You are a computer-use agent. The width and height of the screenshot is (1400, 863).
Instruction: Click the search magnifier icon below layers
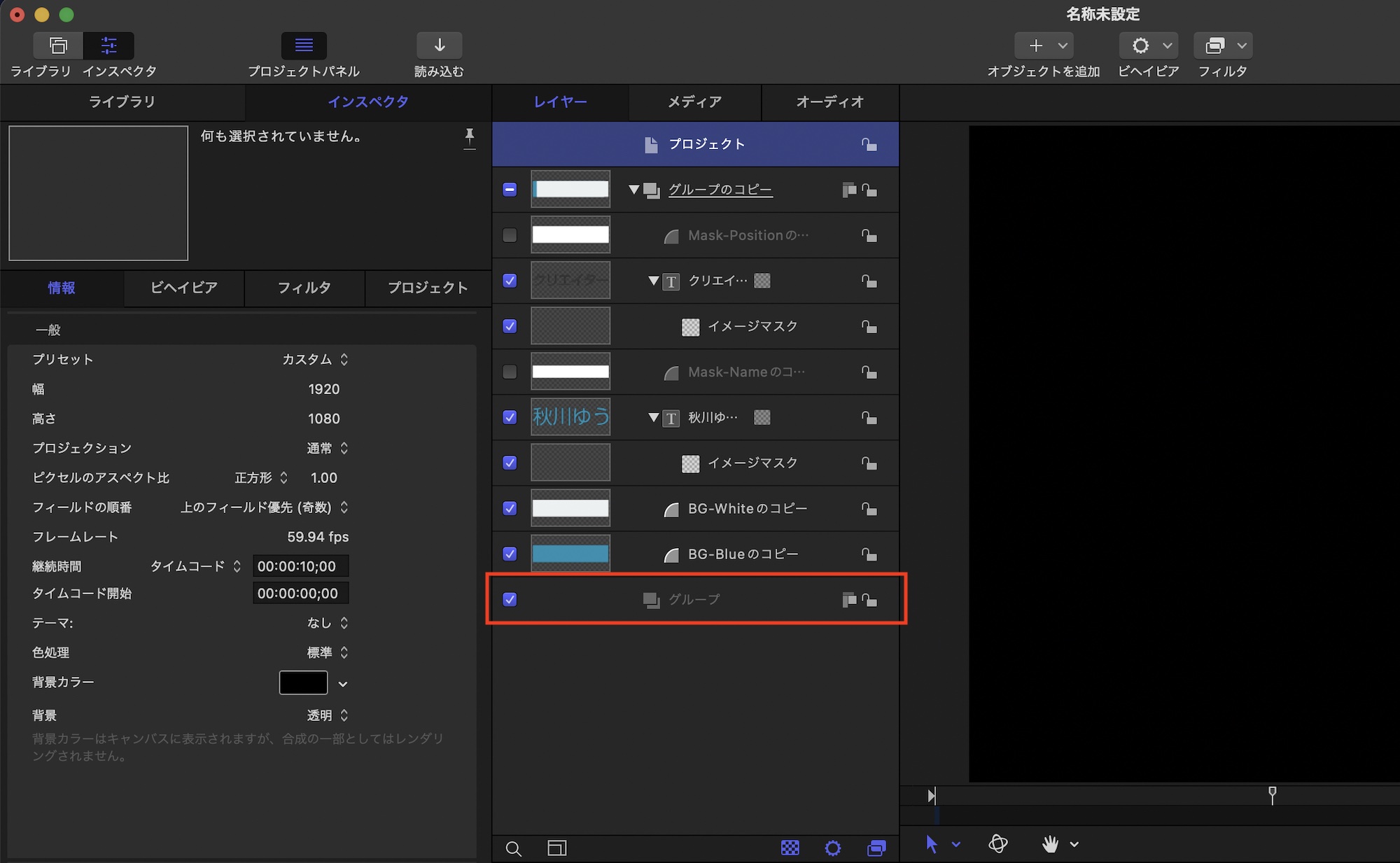513,848
